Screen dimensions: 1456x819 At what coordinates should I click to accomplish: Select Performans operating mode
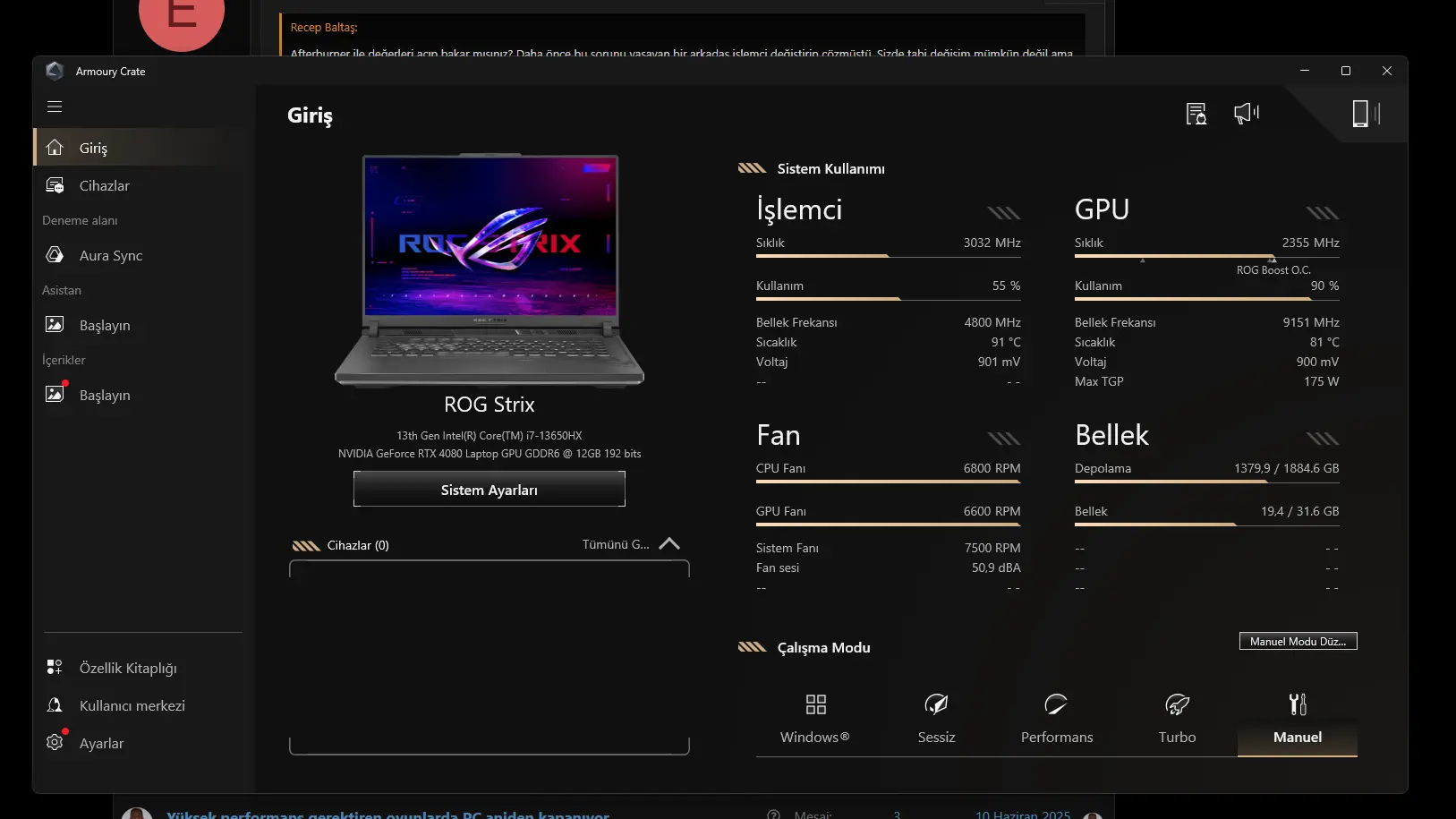[x=1057, y=719]
